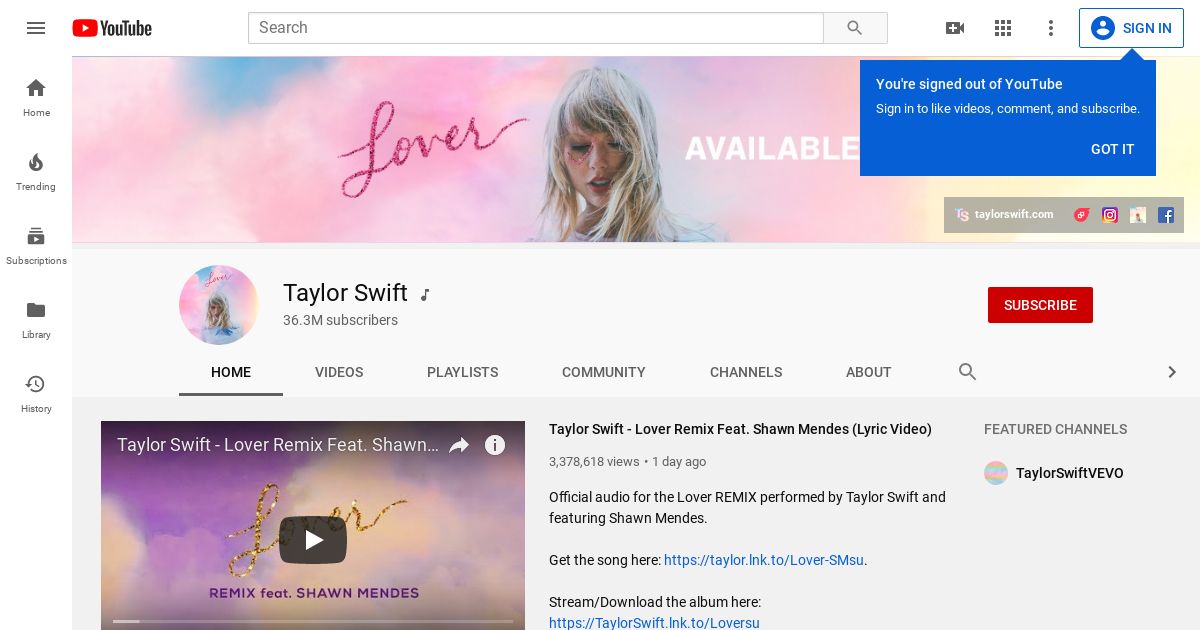Click the TaylorSwiftVEVO avatar
1200x630 pixels.
coord(996,473)
